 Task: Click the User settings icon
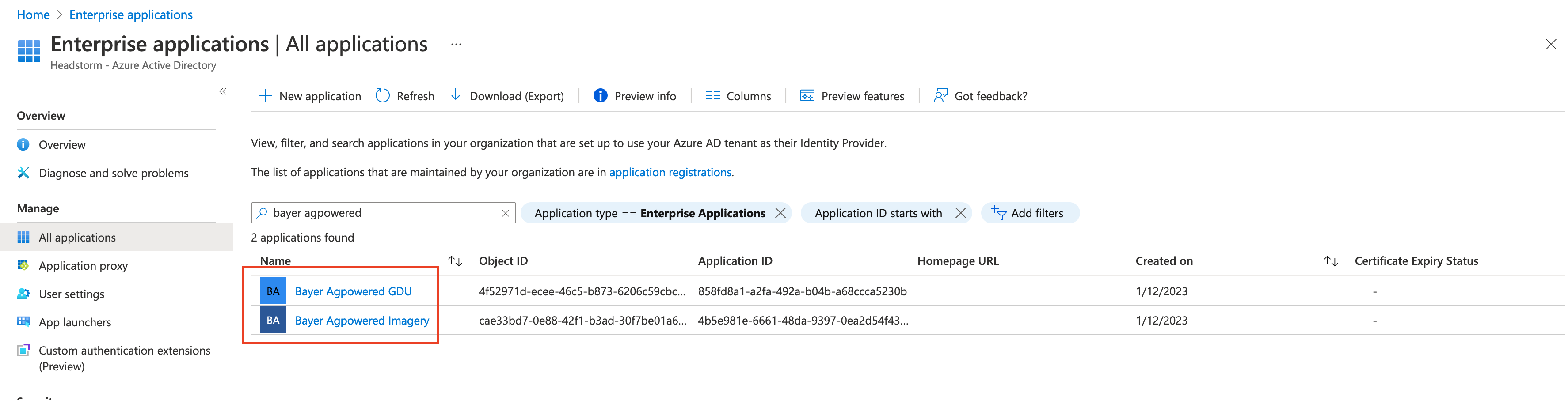pyautogui.click(x=23, y=294)
